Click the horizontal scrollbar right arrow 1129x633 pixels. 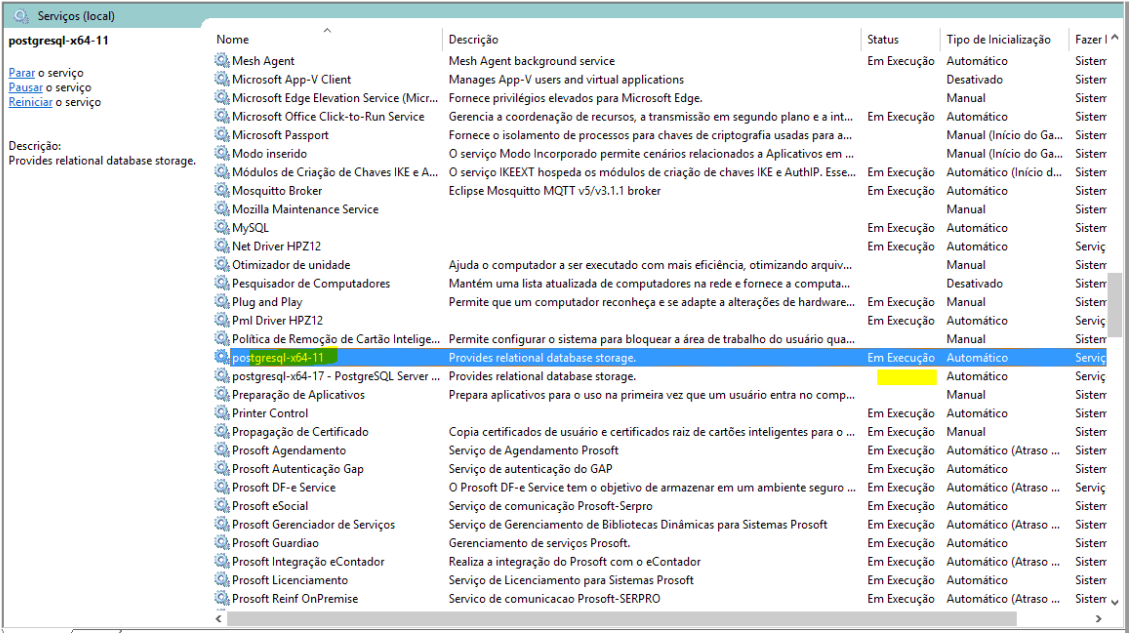[x=1099, y=619]
